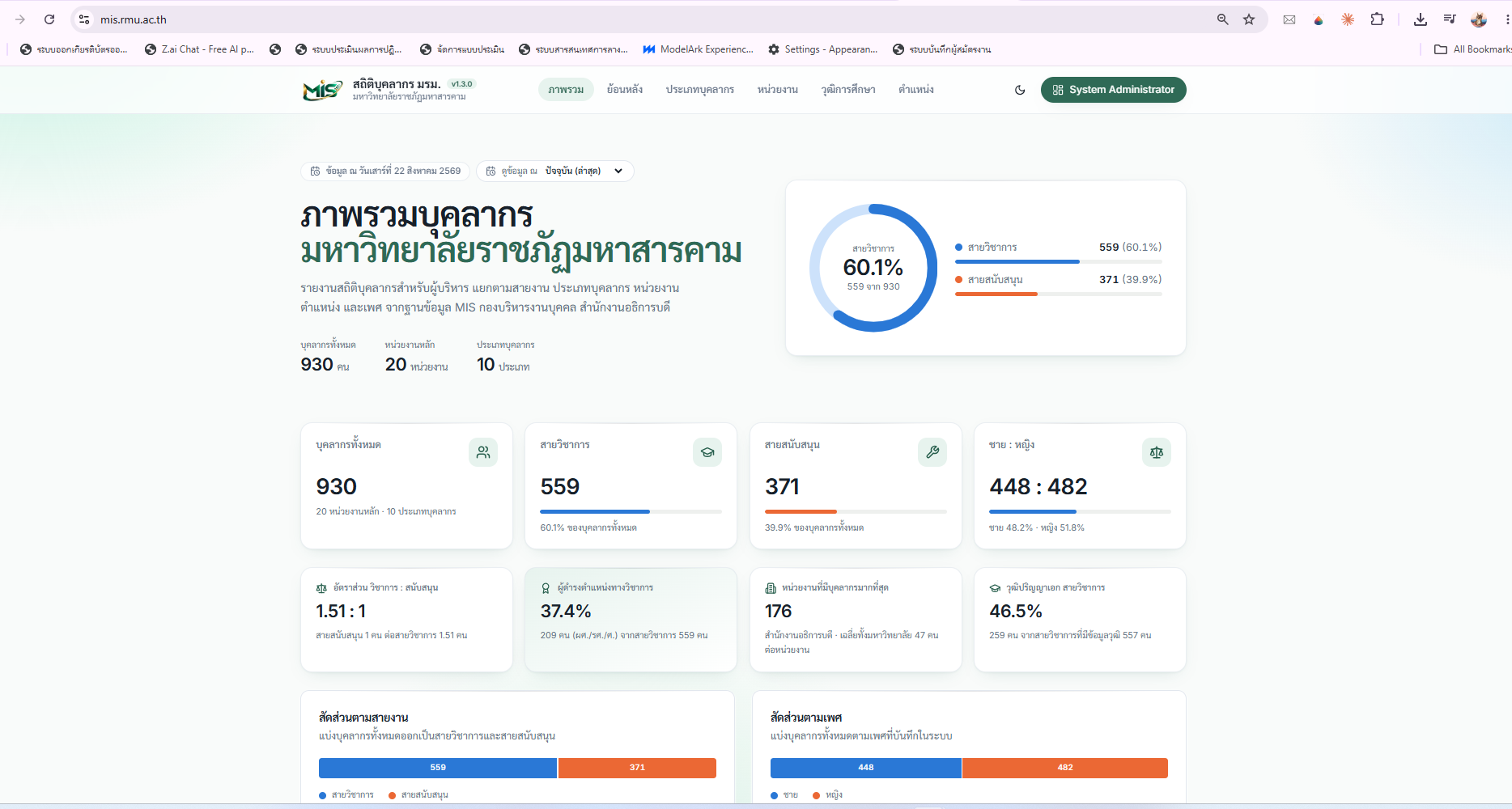Click the สายวิชาการ progress bar in donut legend
Viewport: 1512px width, 809px height.
click(1059, 262)
